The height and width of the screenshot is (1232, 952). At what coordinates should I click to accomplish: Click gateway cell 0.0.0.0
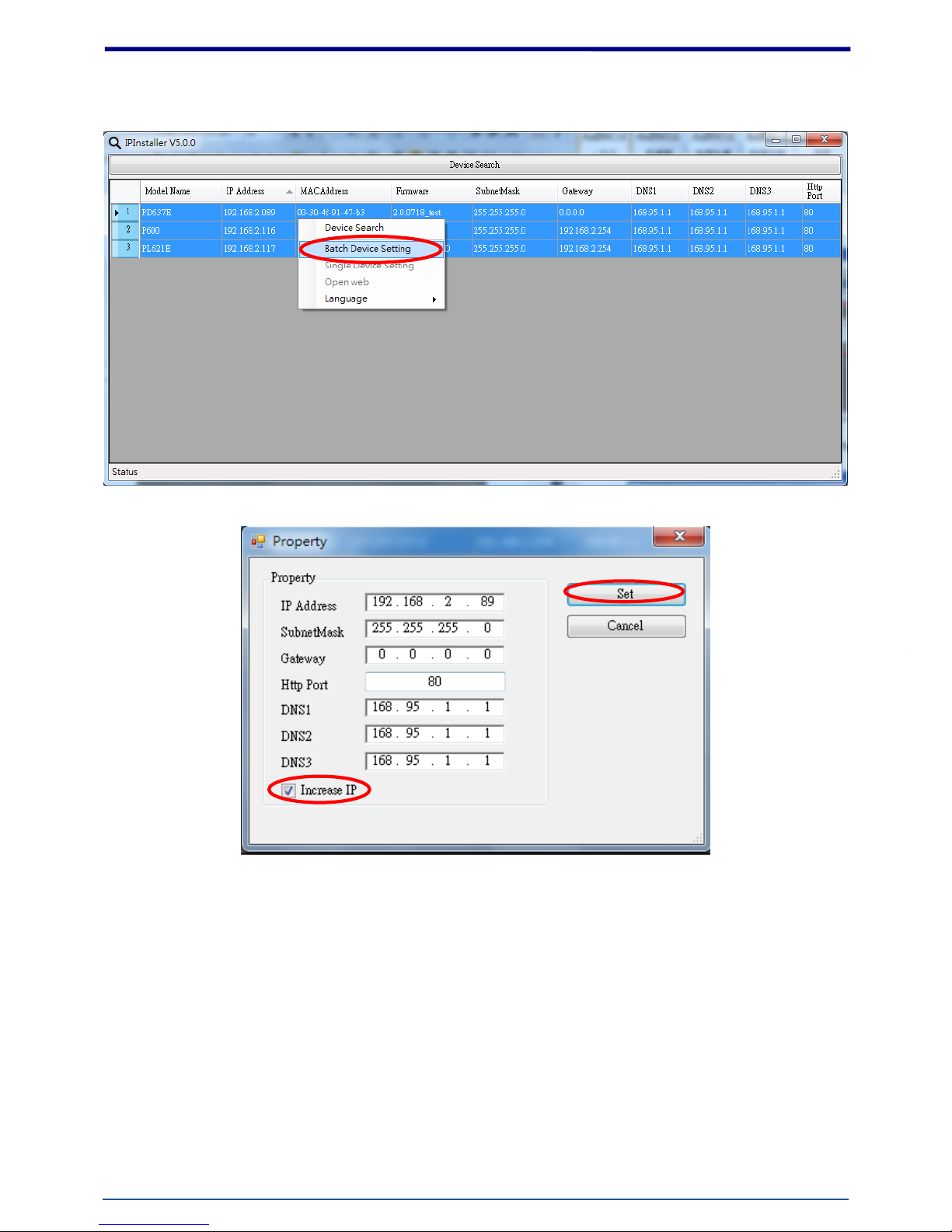coord(594,212)
